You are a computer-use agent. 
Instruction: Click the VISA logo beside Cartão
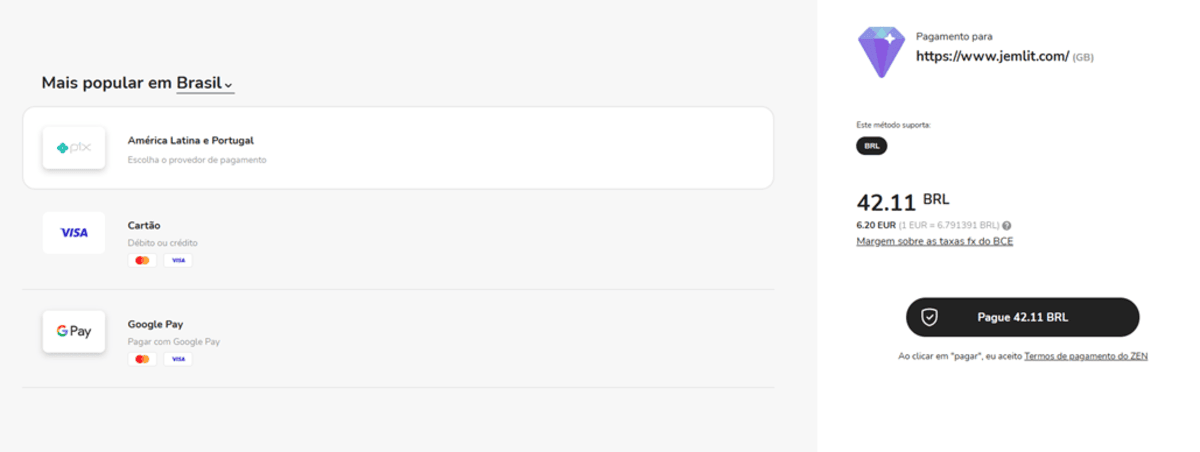click(74, 233)
